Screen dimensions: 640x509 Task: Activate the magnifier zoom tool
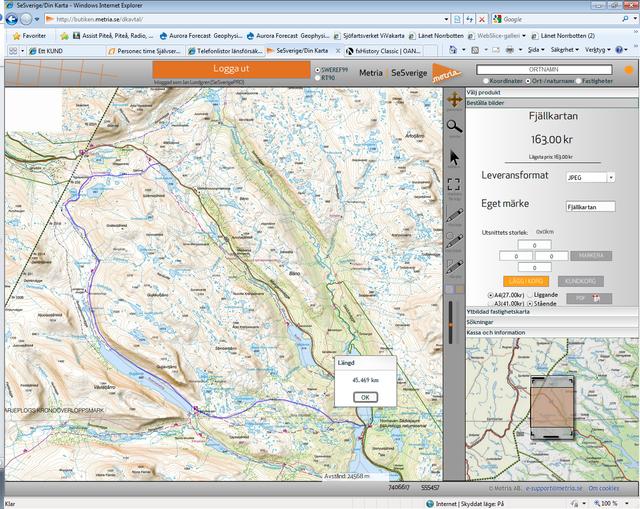click(x=454, y=127)
